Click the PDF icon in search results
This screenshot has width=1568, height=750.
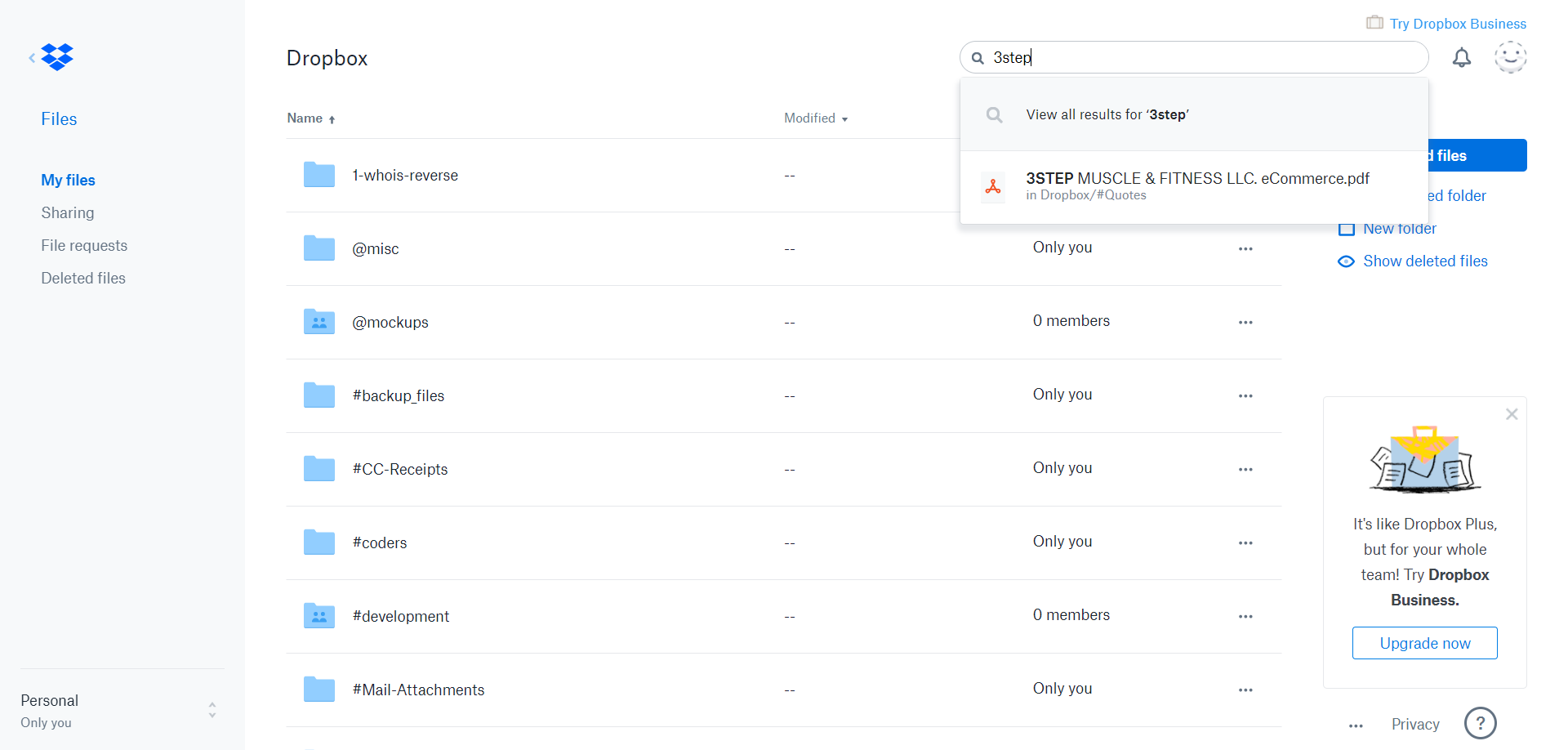point(993,186)
